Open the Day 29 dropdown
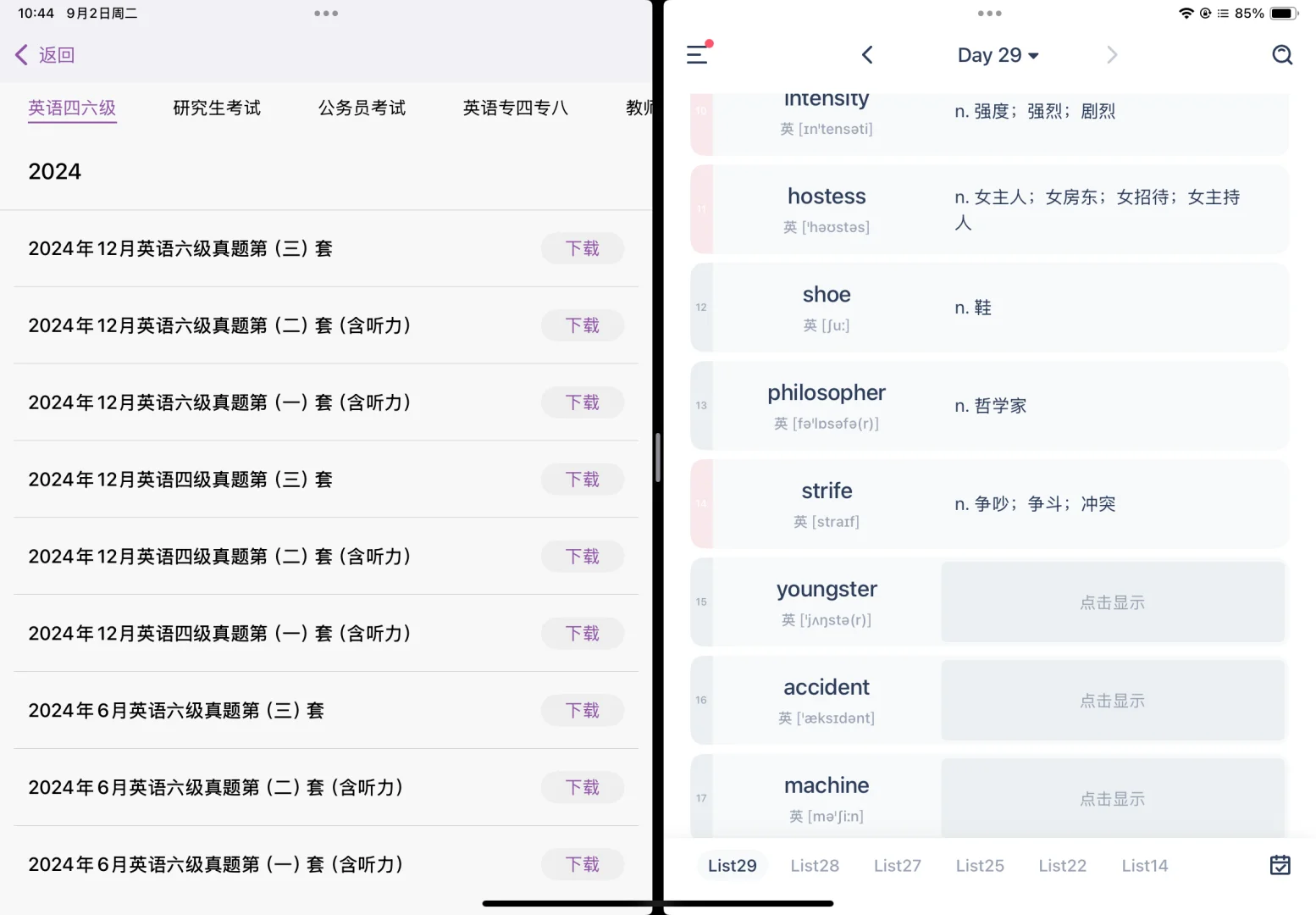1316x915 pixels. 998,54
